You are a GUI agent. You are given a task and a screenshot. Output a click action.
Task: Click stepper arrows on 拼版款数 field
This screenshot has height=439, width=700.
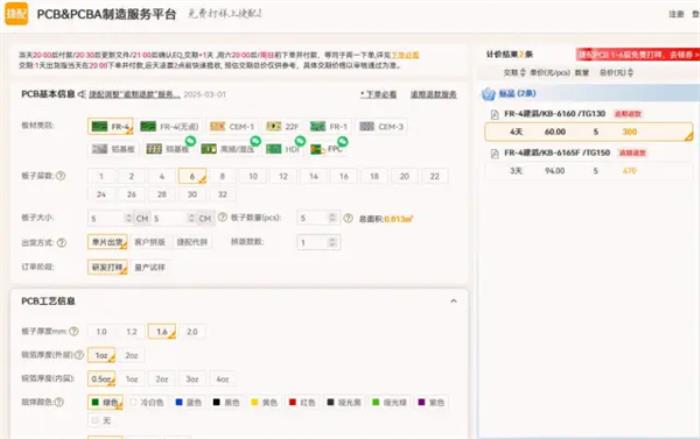(x=332, y=242)
